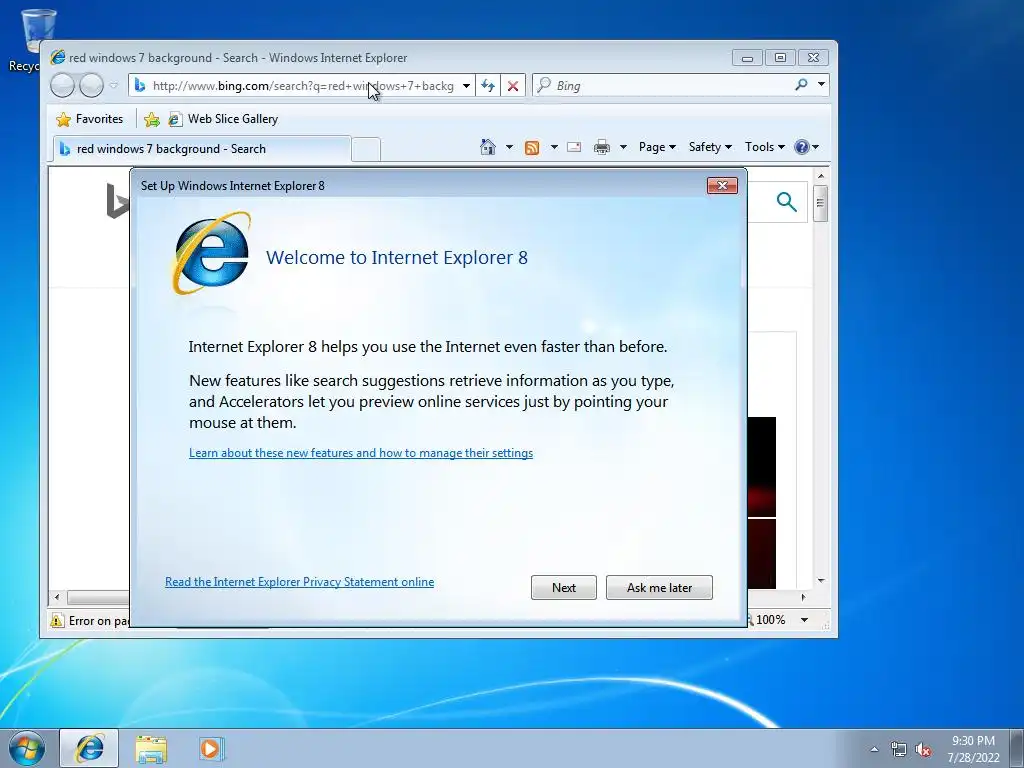The width and height of the screenshot is (1024, 768).
Task: Close the Set Up Internet Explorer 8 dialog
Action: pos(722,185)
